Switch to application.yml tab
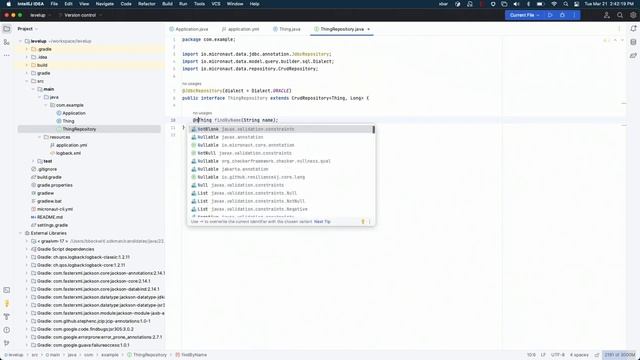 pos(240,29)
